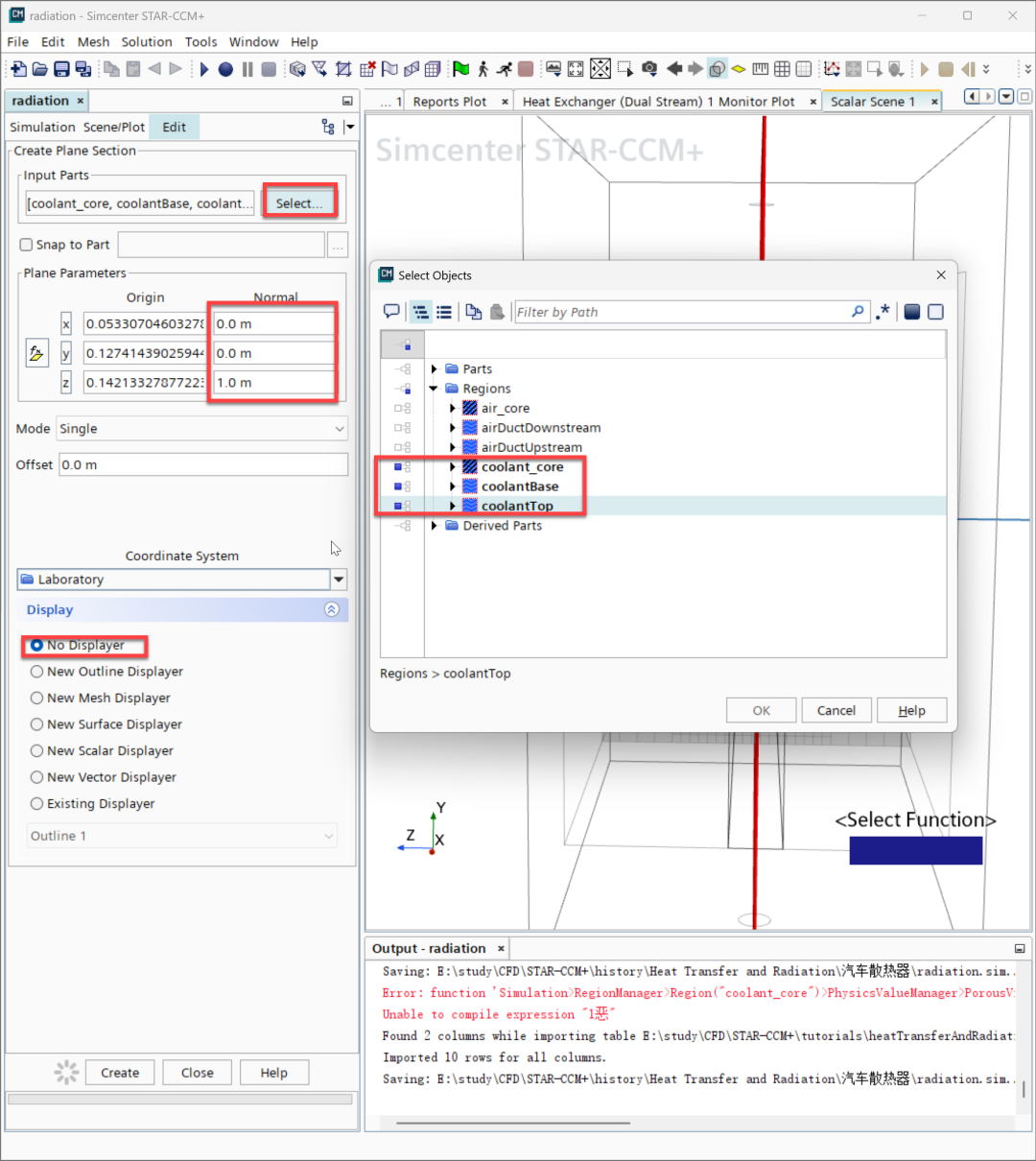Click the Close button in Edit panel

click(x=198, y=1073)
